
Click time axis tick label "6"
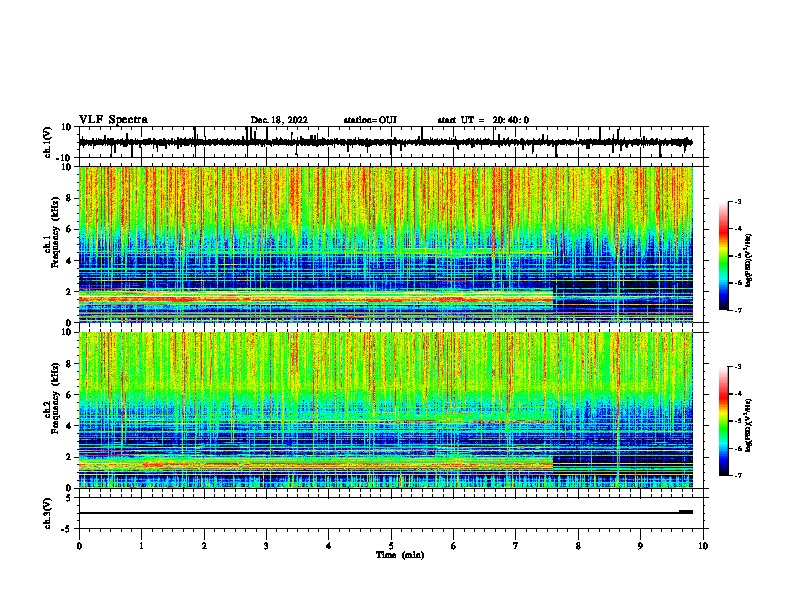(454, 546)
